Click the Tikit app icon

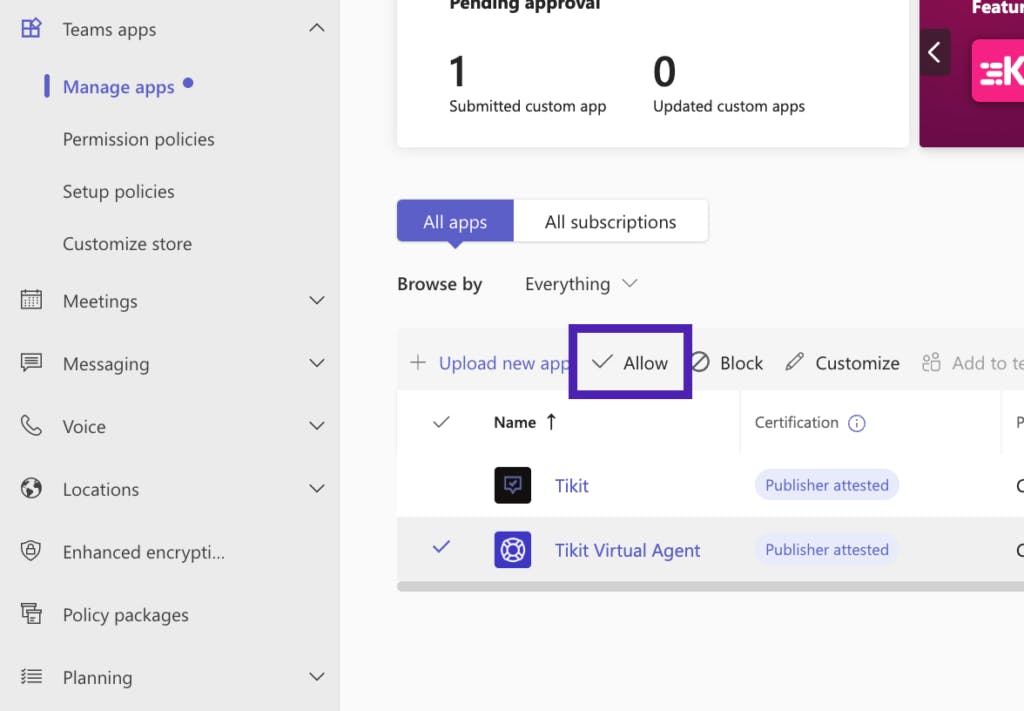point(512,485)
